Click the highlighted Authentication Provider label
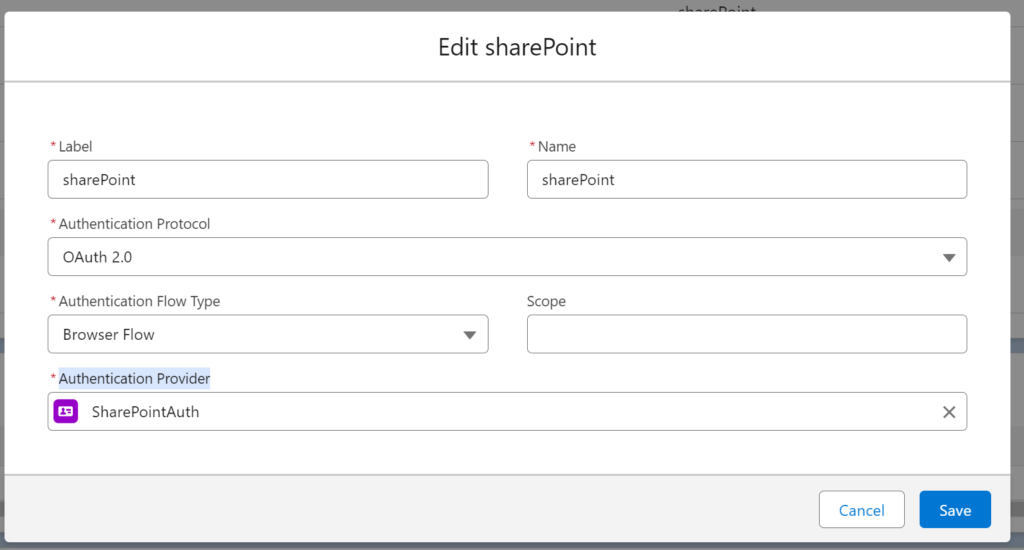The image size is (1024, 550). (x=135, y=378)
